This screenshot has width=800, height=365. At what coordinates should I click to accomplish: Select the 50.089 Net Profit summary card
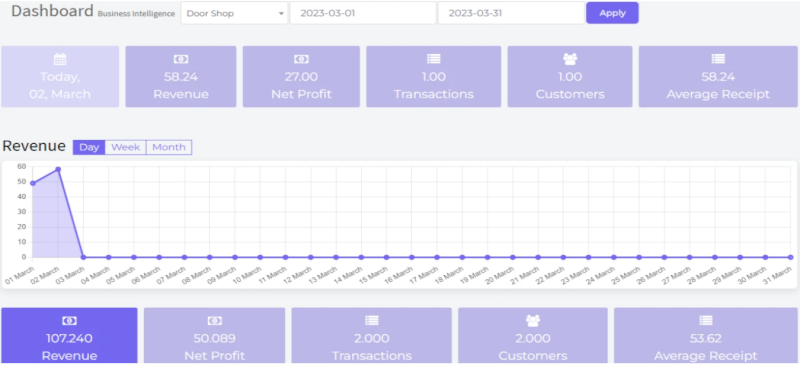pyautogui.click(x=214, y=335)
